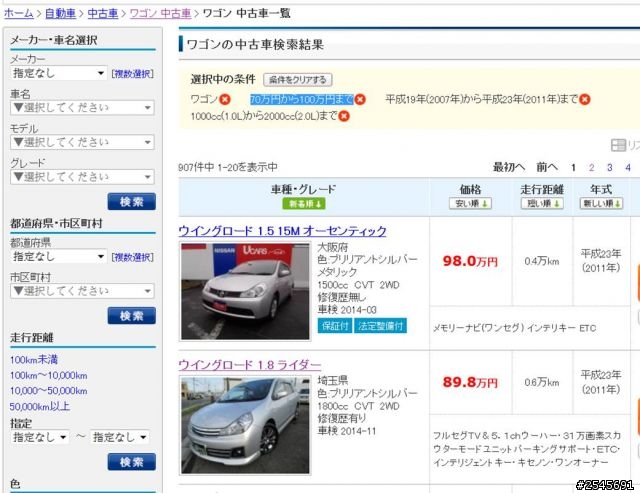Click 複数選択 link next to 都道府県
Viewport: 640px width, 493px height.
point(133,257)
